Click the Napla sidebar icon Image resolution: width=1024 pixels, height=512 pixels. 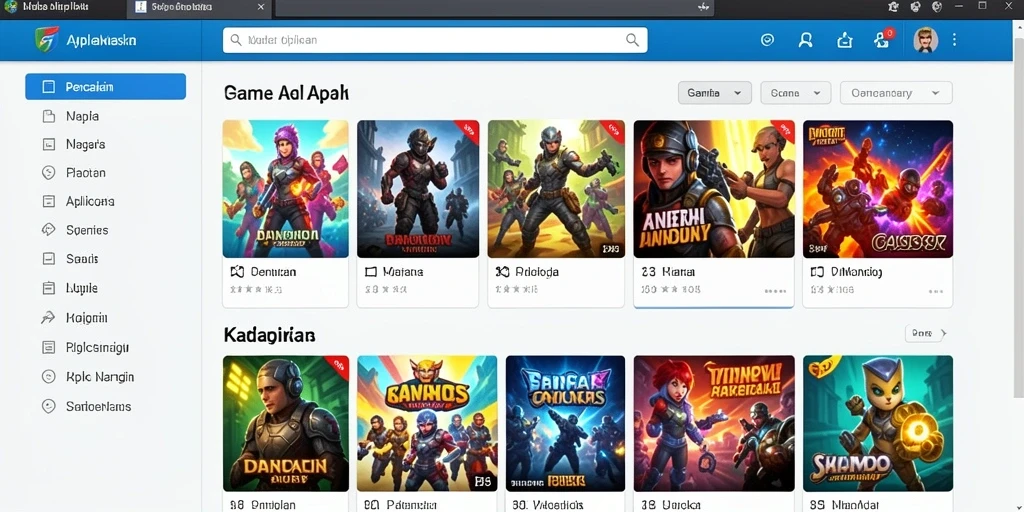48,116
